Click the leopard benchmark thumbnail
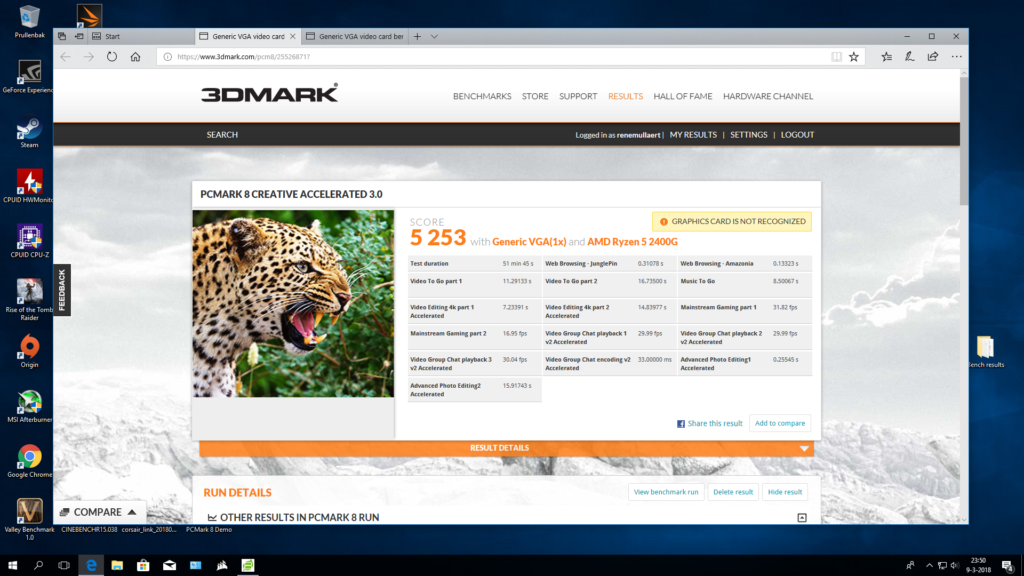This screenshot has height=576, width=1024. click(293, 304)
